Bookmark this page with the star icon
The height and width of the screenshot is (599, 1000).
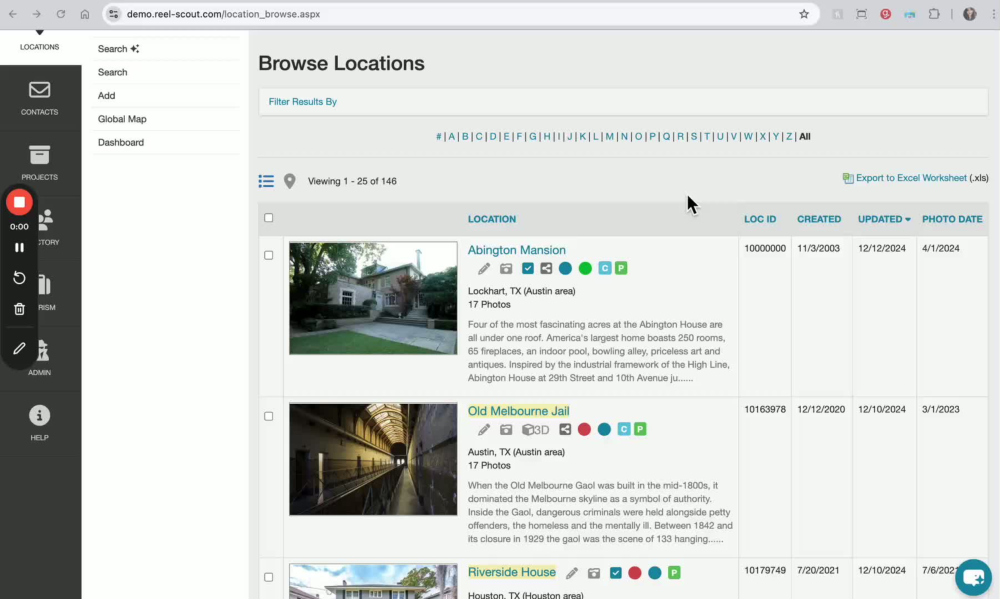point(804,14)
